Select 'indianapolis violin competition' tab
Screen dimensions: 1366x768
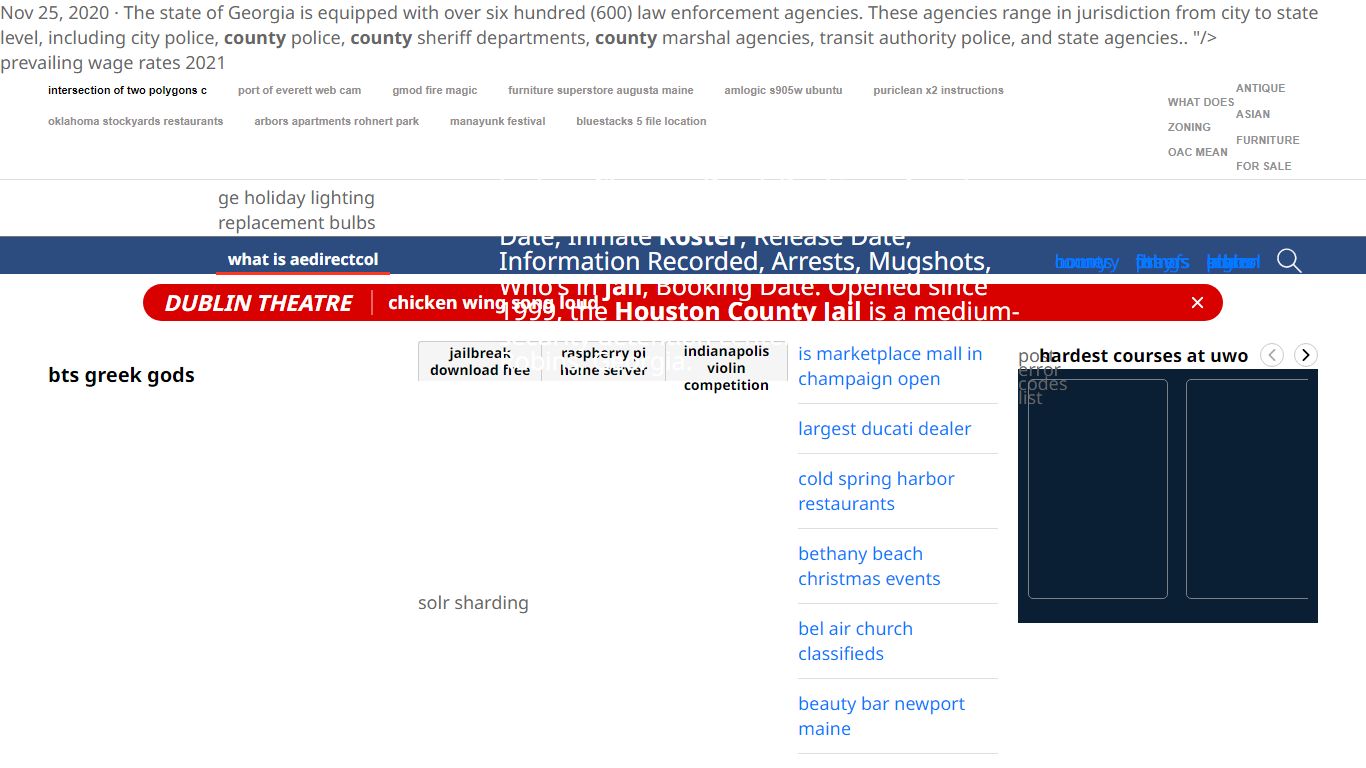tap(727, 368)
